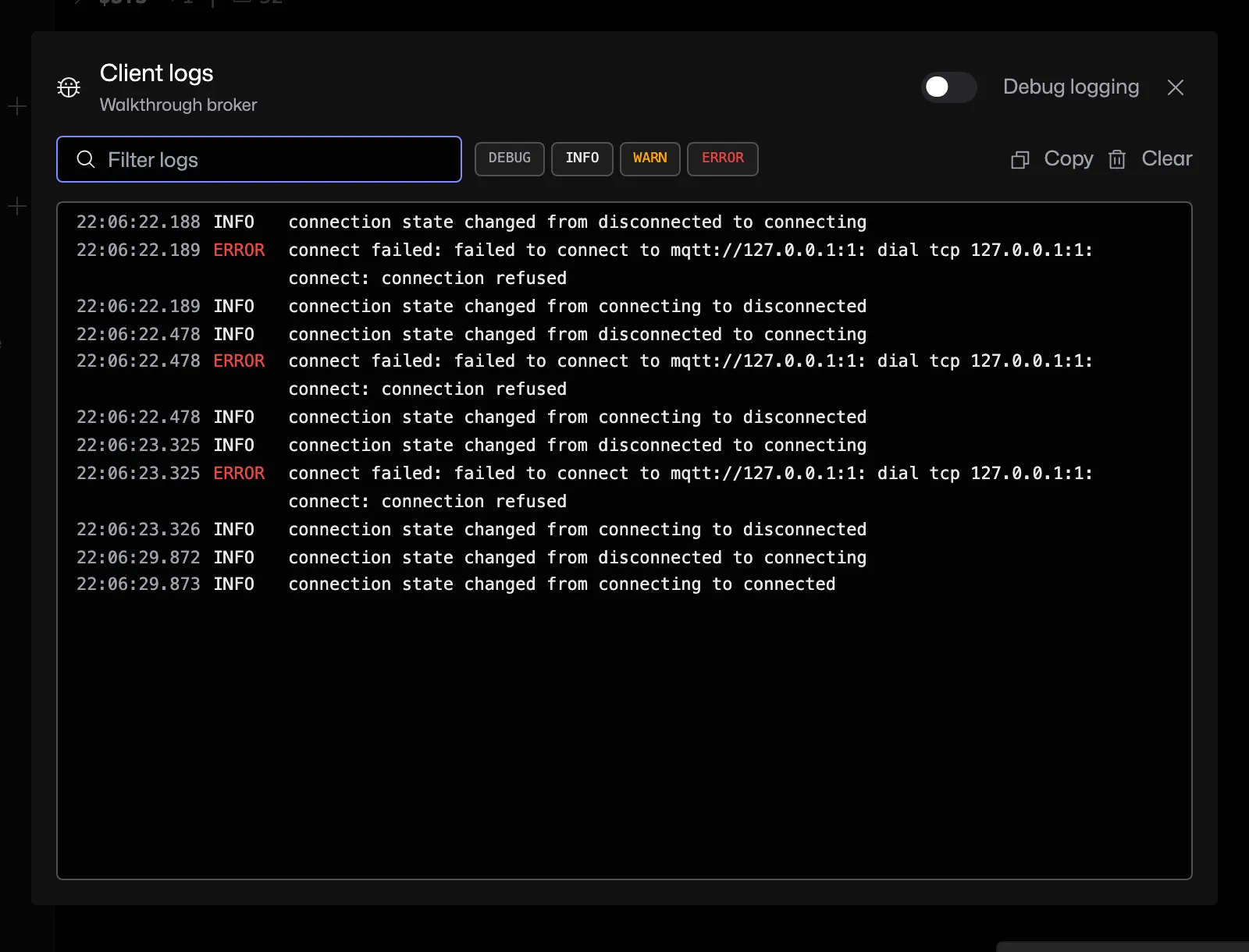Toggle the DEBUG level filter
Image resolution: width=1249 pixels, height=952 pixels.
[x=510, y=158]
